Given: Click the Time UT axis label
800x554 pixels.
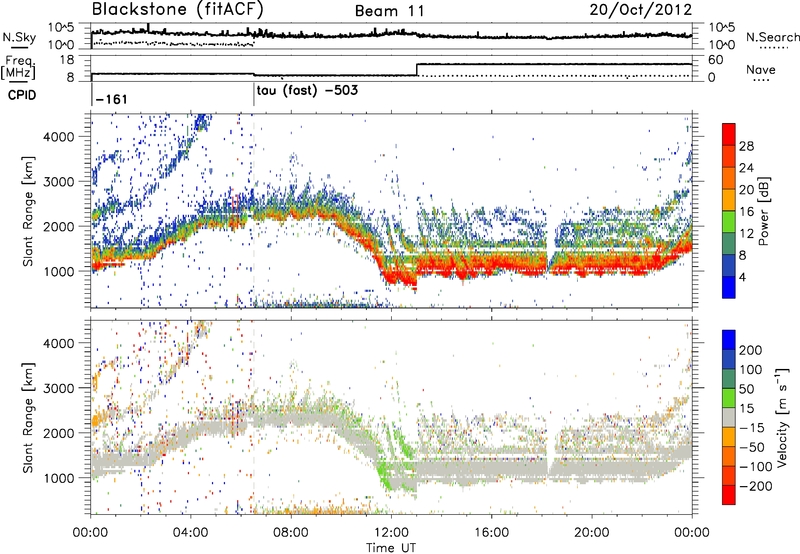Looking at the screenshot, I should click(391, 547).
